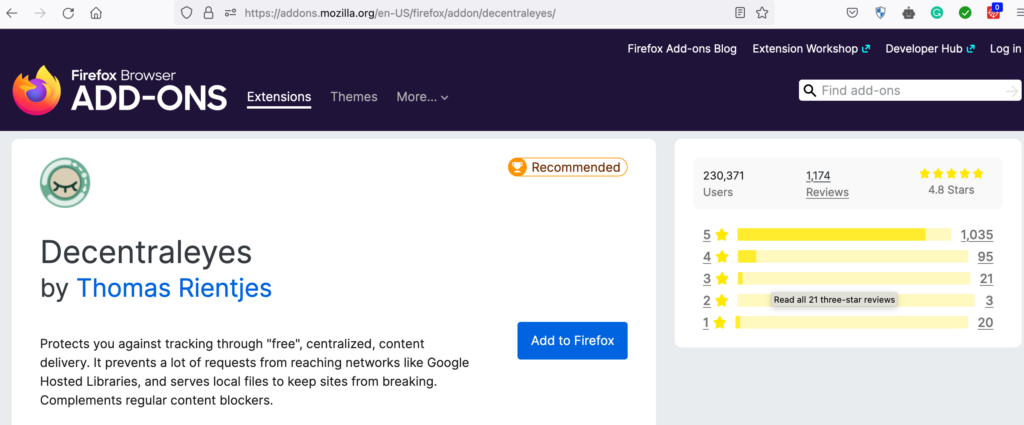
Task: Open the Developer Hub link
Action: [930, 49]
